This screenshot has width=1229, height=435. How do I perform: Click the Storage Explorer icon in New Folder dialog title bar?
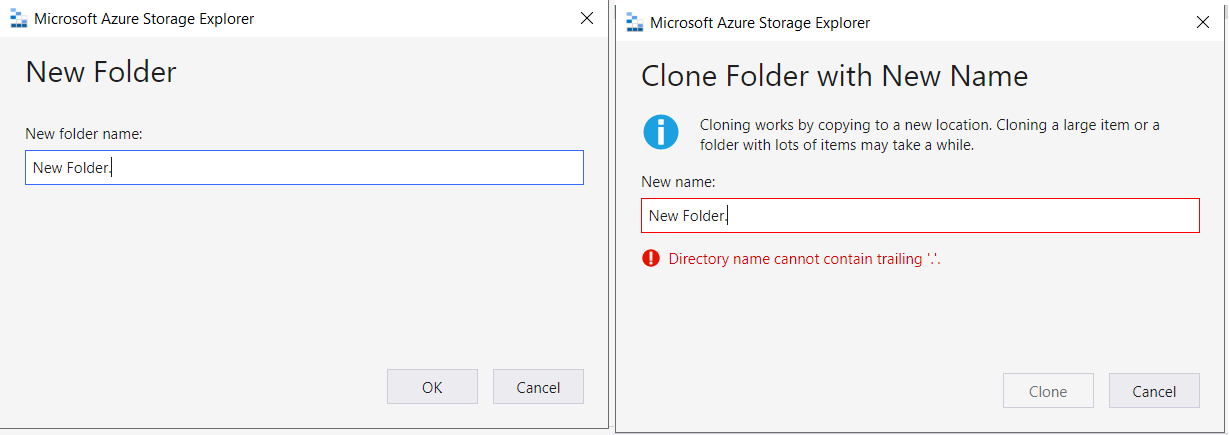18,19
